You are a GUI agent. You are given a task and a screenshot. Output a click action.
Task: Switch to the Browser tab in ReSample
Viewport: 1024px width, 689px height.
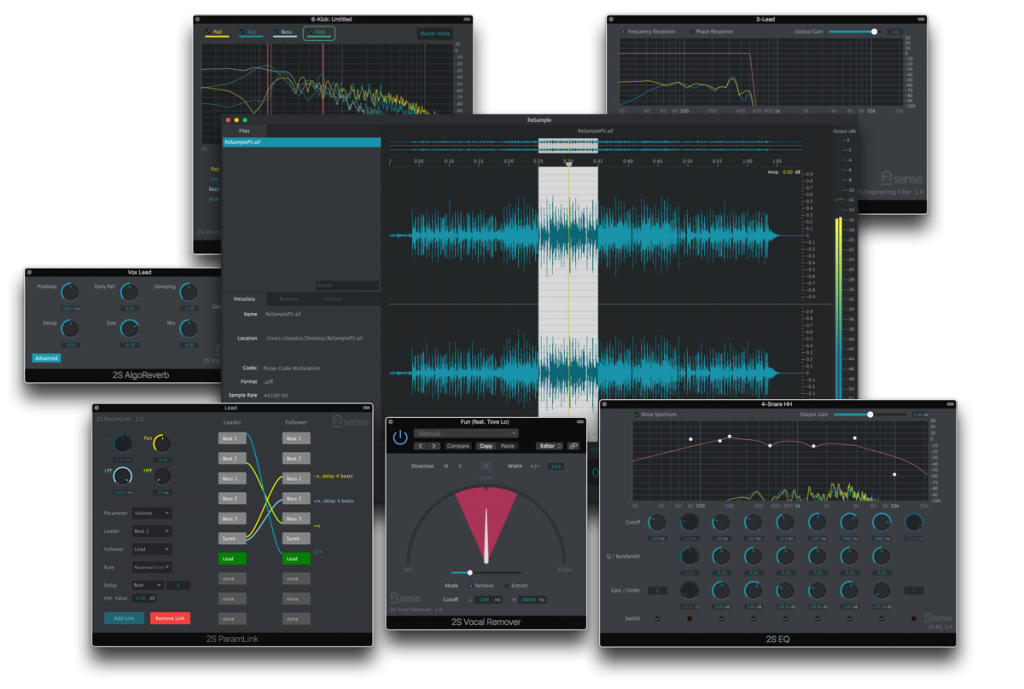click(x=289, y=299)
